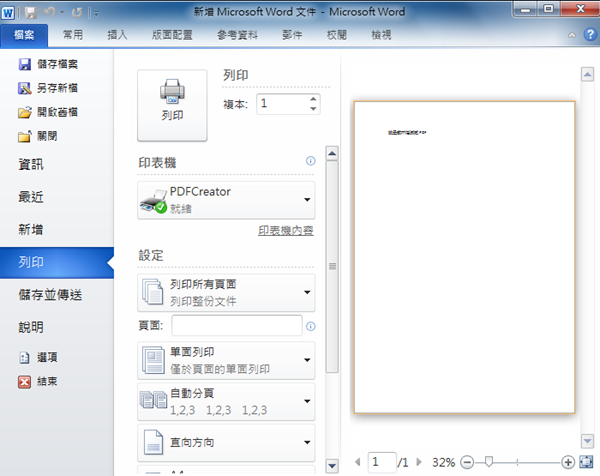The height and width of the screenshot is (476, 600).
Task: Choose 關閉 in the backstage menu
Action: coord(38,136)
